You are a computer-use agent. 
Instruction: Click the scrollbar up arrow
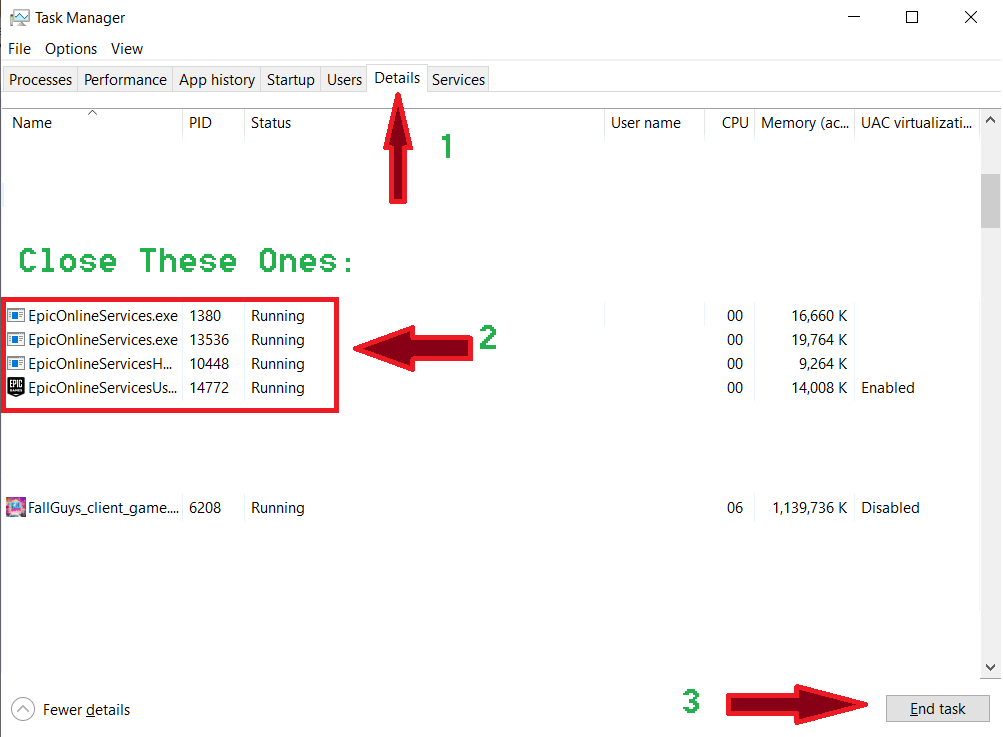(x=990, y=120)
